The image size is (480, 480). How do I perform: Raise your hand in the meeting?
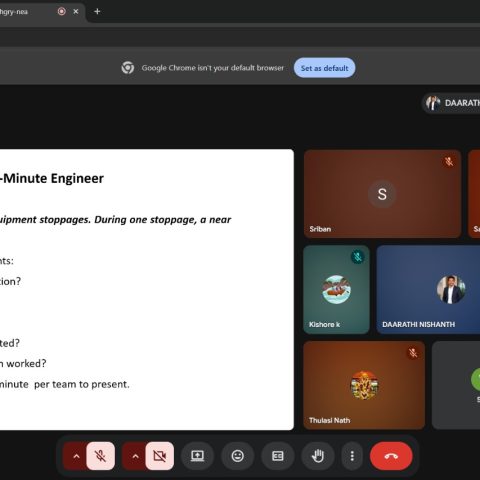tap(318, 456)
